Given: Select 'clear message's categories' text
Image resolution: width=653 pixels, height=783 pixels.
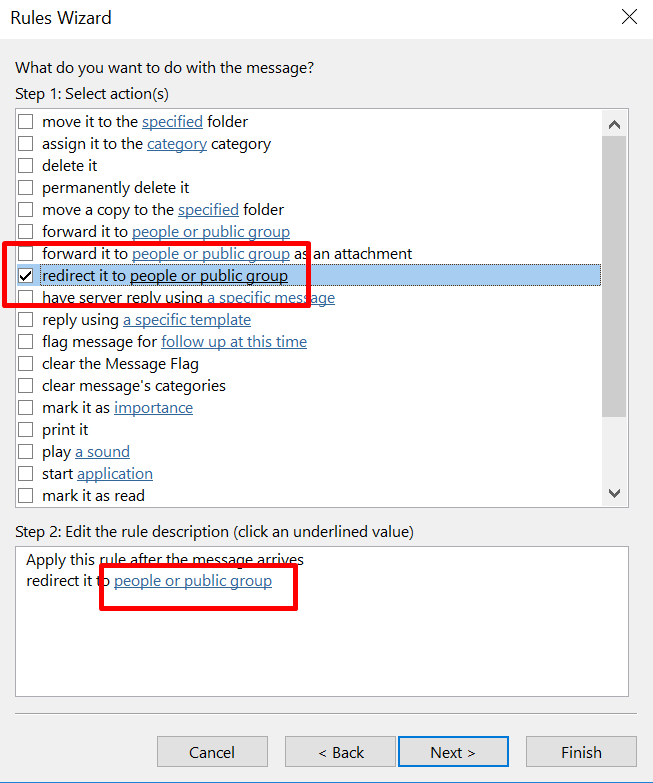Looking at the screenshot, I should click(x=134, y=386).
